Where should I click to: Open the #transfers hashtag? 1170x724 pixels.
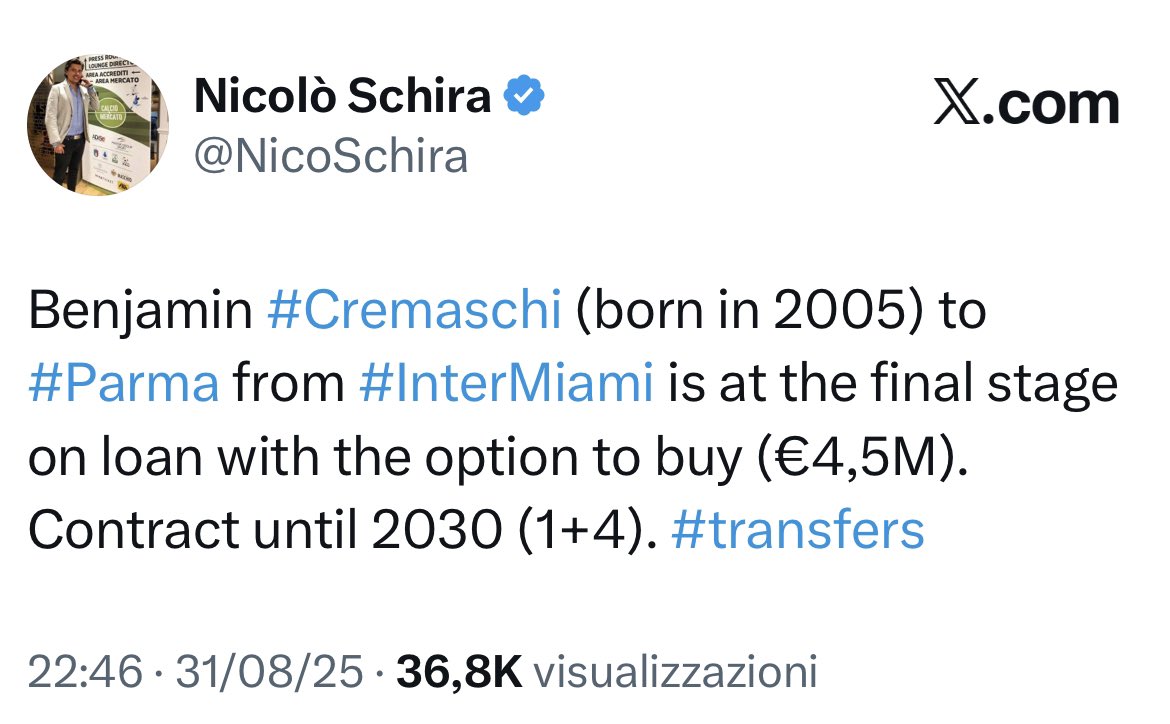coord(798,531)
